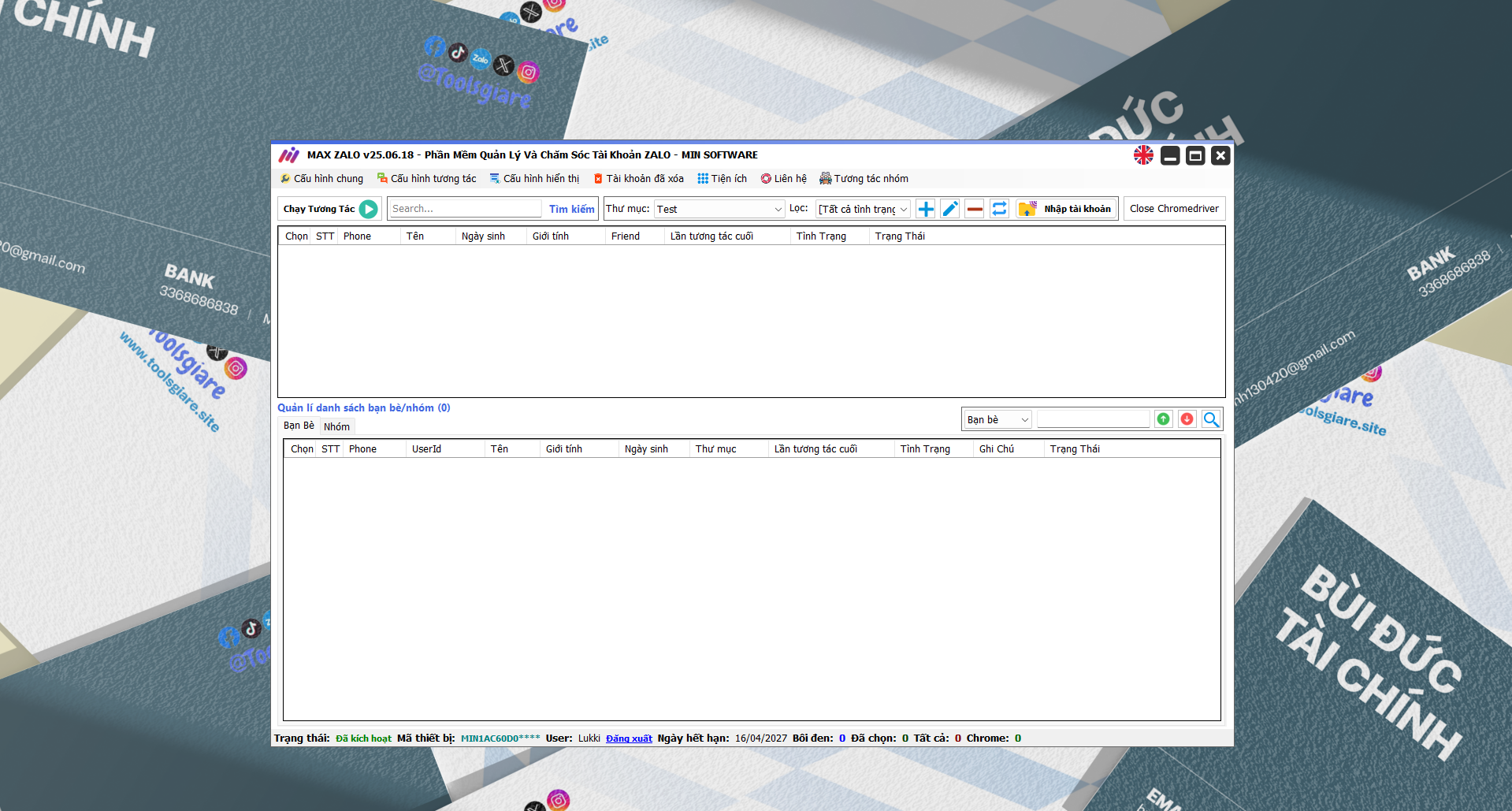Click the blue plus add account icon
The image size is (1512, 811).
point(926,209)
